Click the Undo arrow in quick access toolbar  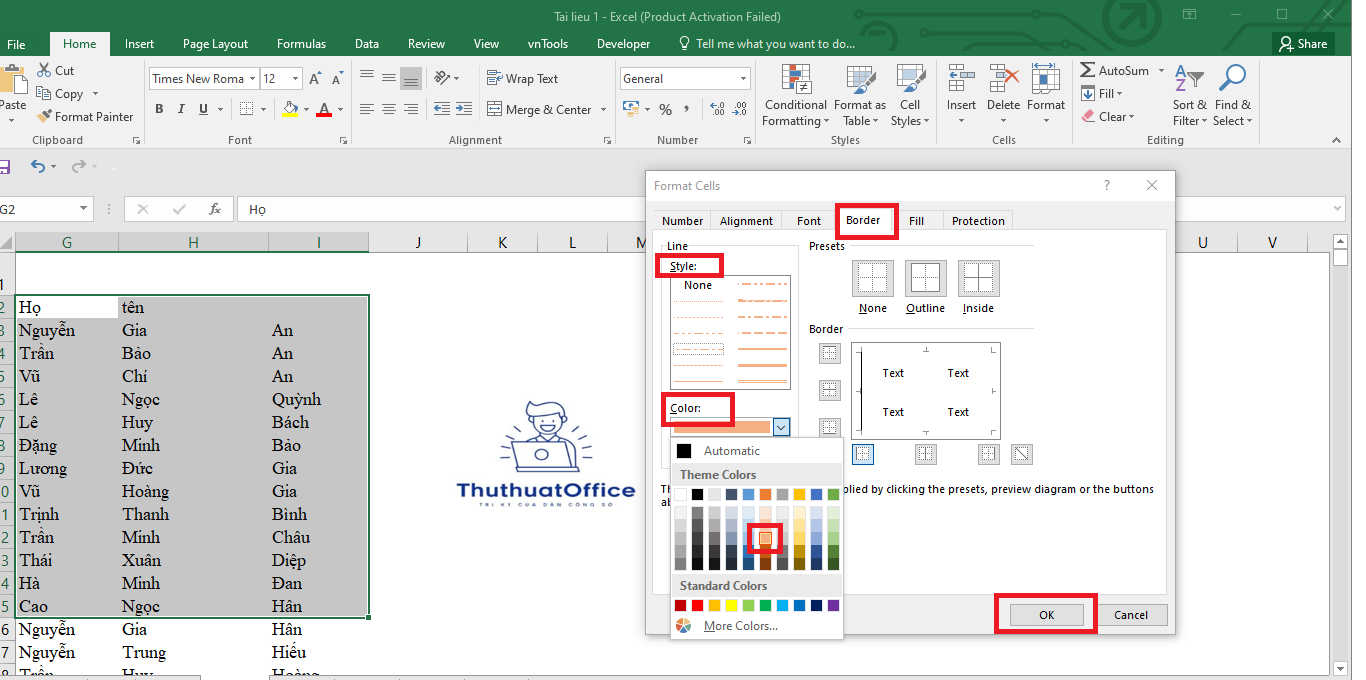pyautogui.click(x=37, y=167)
